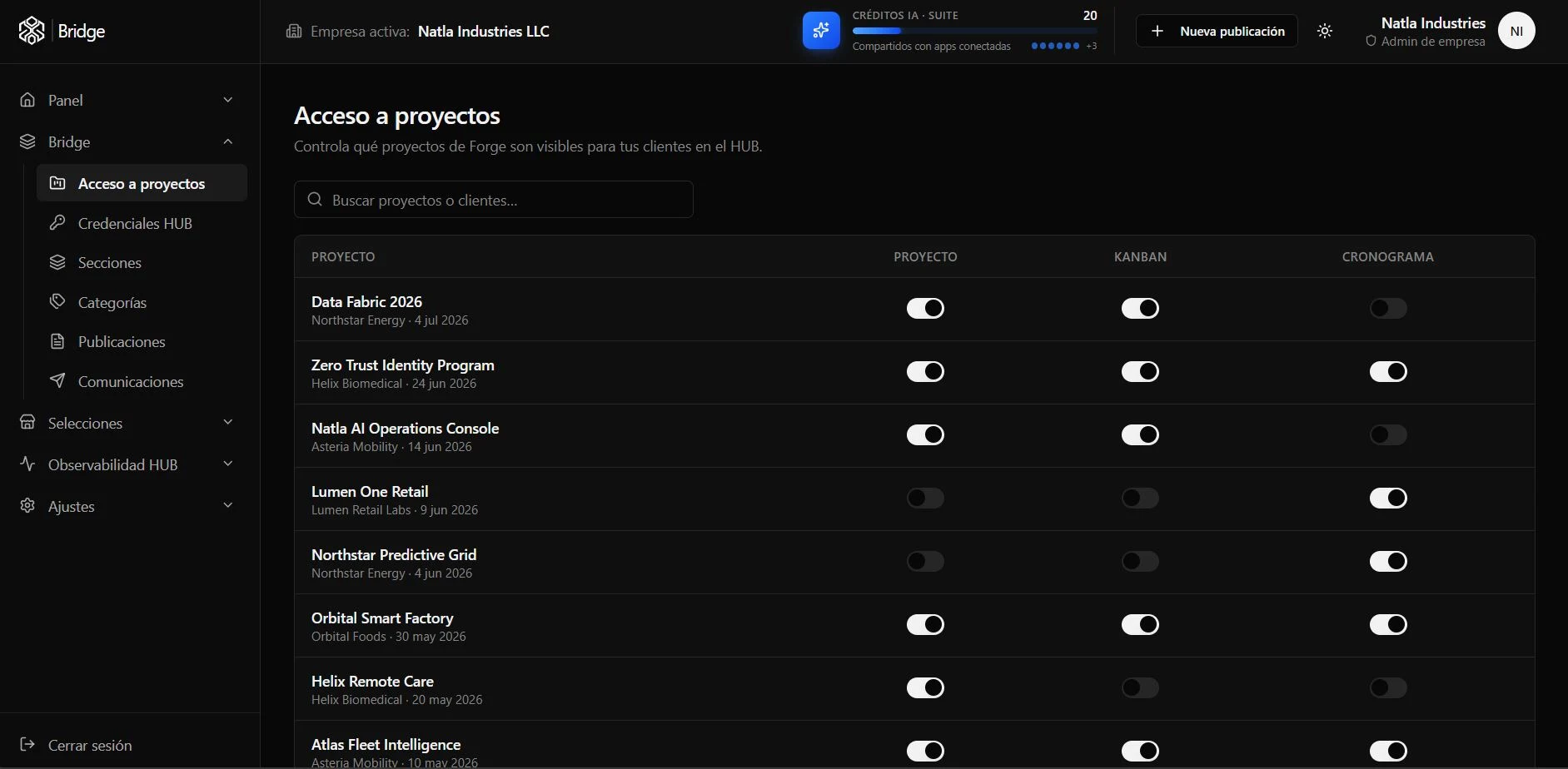Click the connected apps dots indicator
The width and height of the screenshot is (1568, 769).
[x=1055, y=46]
